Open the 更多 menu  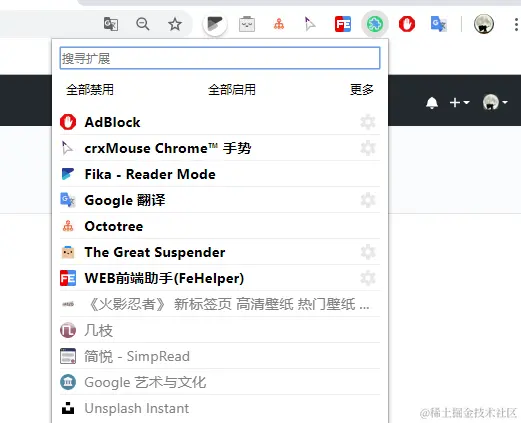tap(362, 90)
